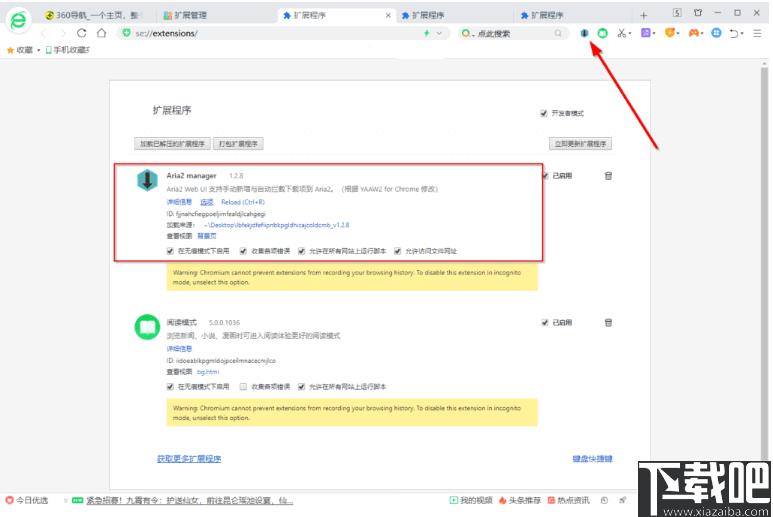This screenshot has width=773, height=517.
Task: Go to the home page icon
Action: (x=102, y=33)
